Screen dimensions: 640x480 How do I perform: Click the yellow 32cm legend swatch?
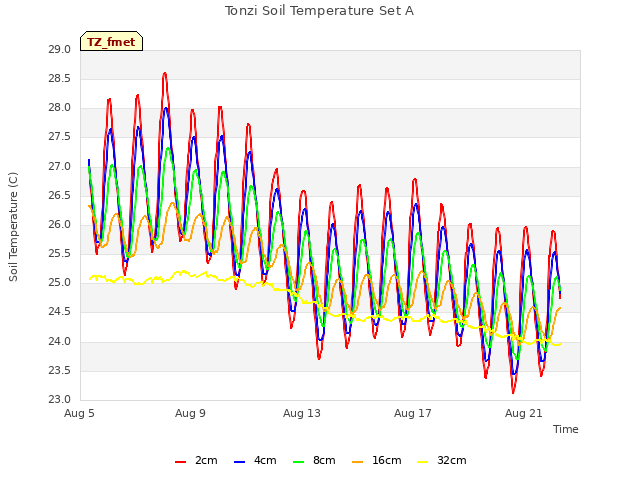423,462
